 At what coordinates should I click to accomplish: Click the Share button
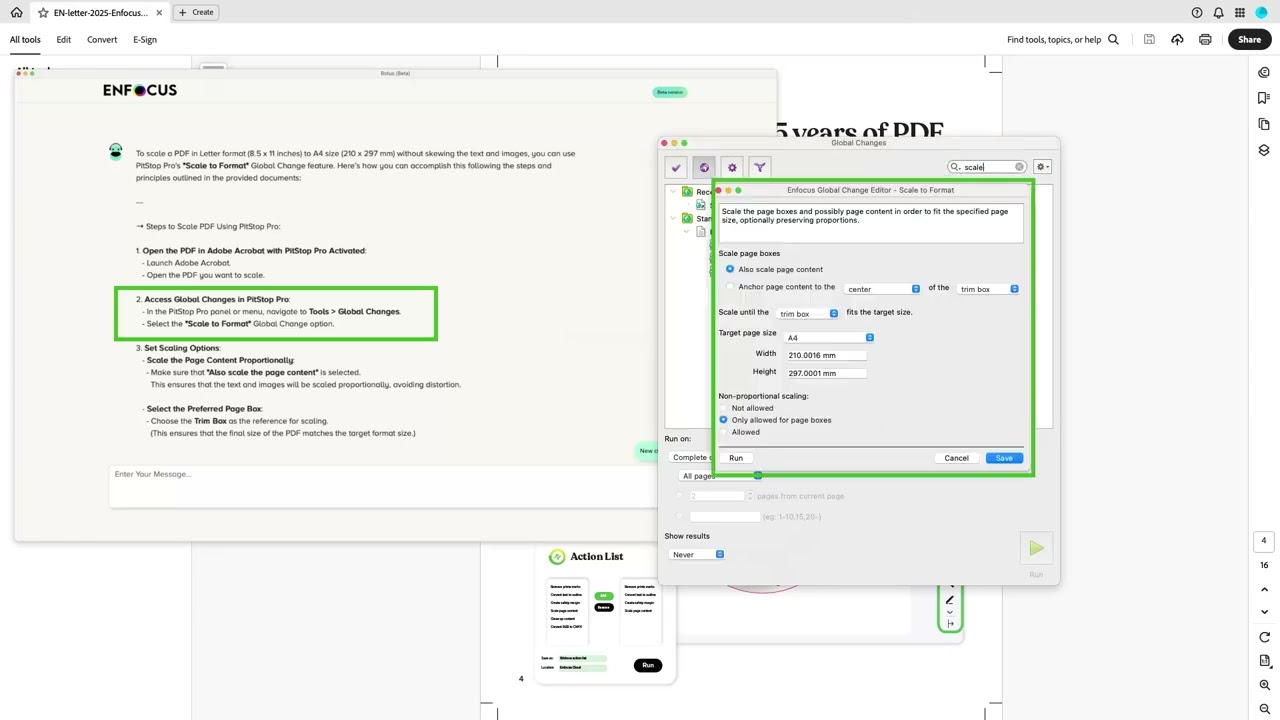pos(1250,40)
